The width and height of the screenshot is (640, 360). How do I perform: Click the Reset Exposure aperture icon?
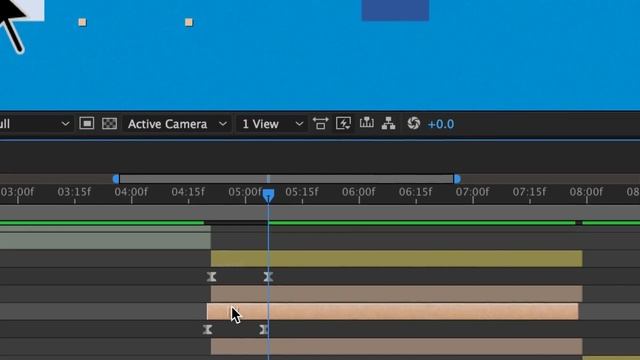click(413, 123)
